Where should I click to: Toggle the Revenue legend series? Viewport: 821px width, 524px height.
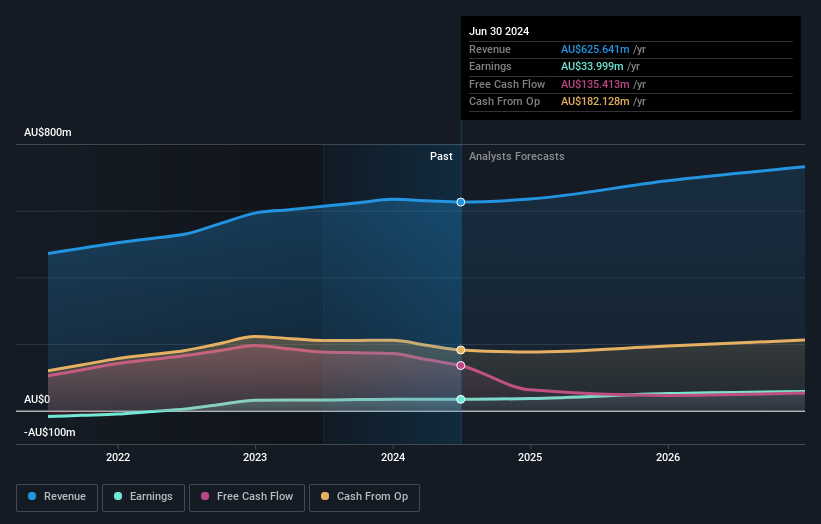tap(57, 497)
